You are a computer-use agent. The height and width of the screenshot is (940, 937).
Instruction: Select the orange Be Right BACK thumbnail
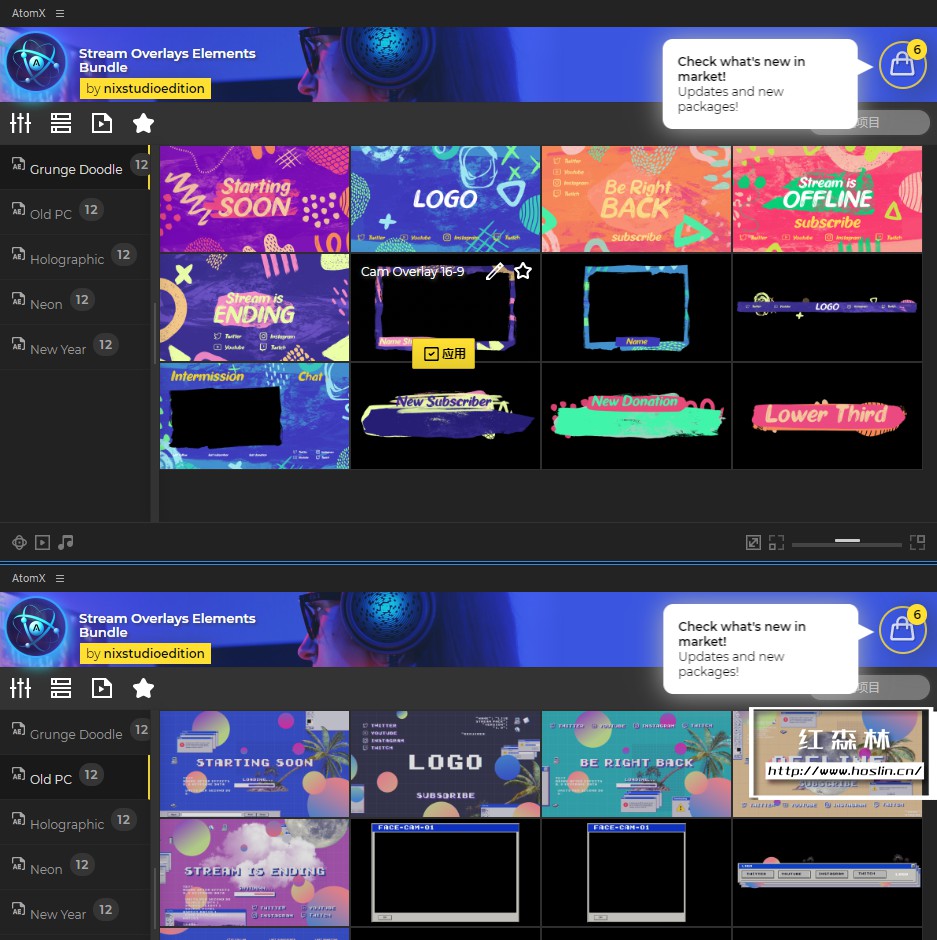636,199
